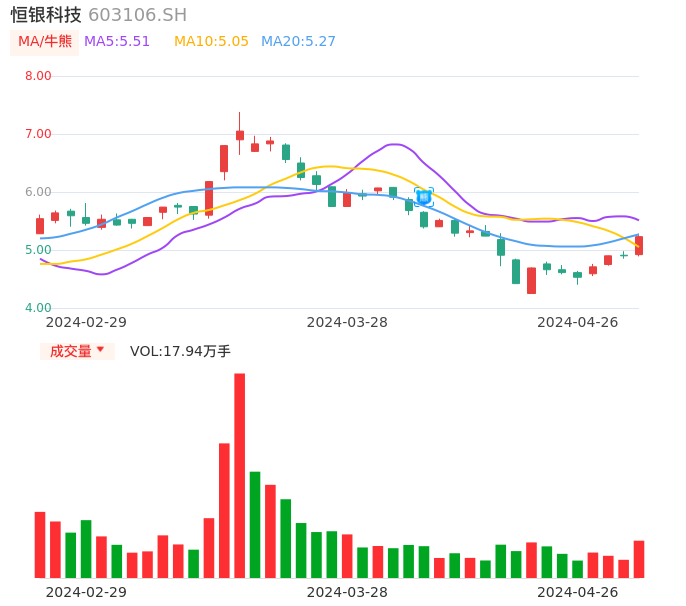Click 2024-03-28 date under the volume chart
Viewport: 686px width, 606px height.
tap(347, 592)
